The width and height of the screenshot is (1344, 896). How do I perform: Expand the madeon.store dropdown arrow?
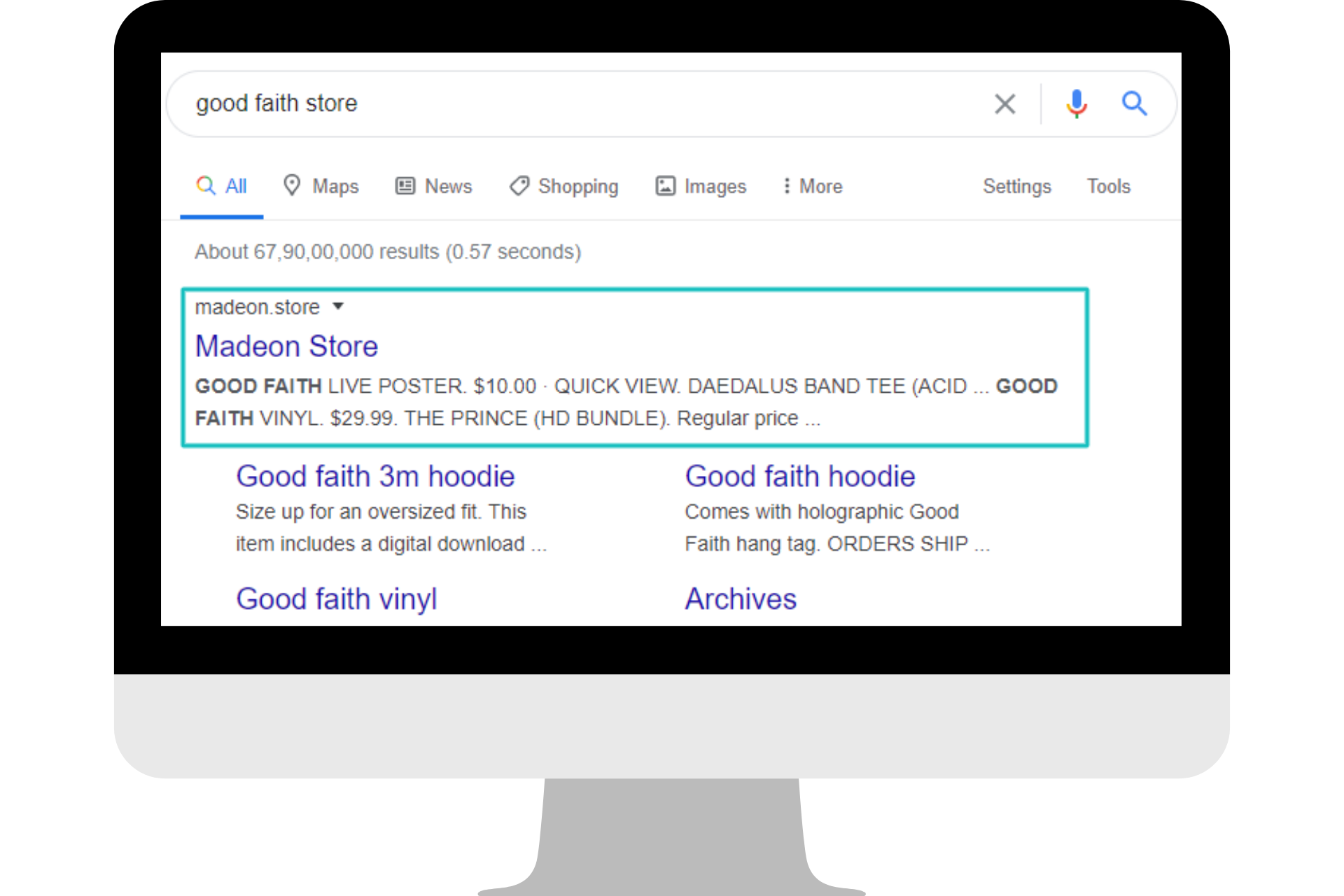338,307
